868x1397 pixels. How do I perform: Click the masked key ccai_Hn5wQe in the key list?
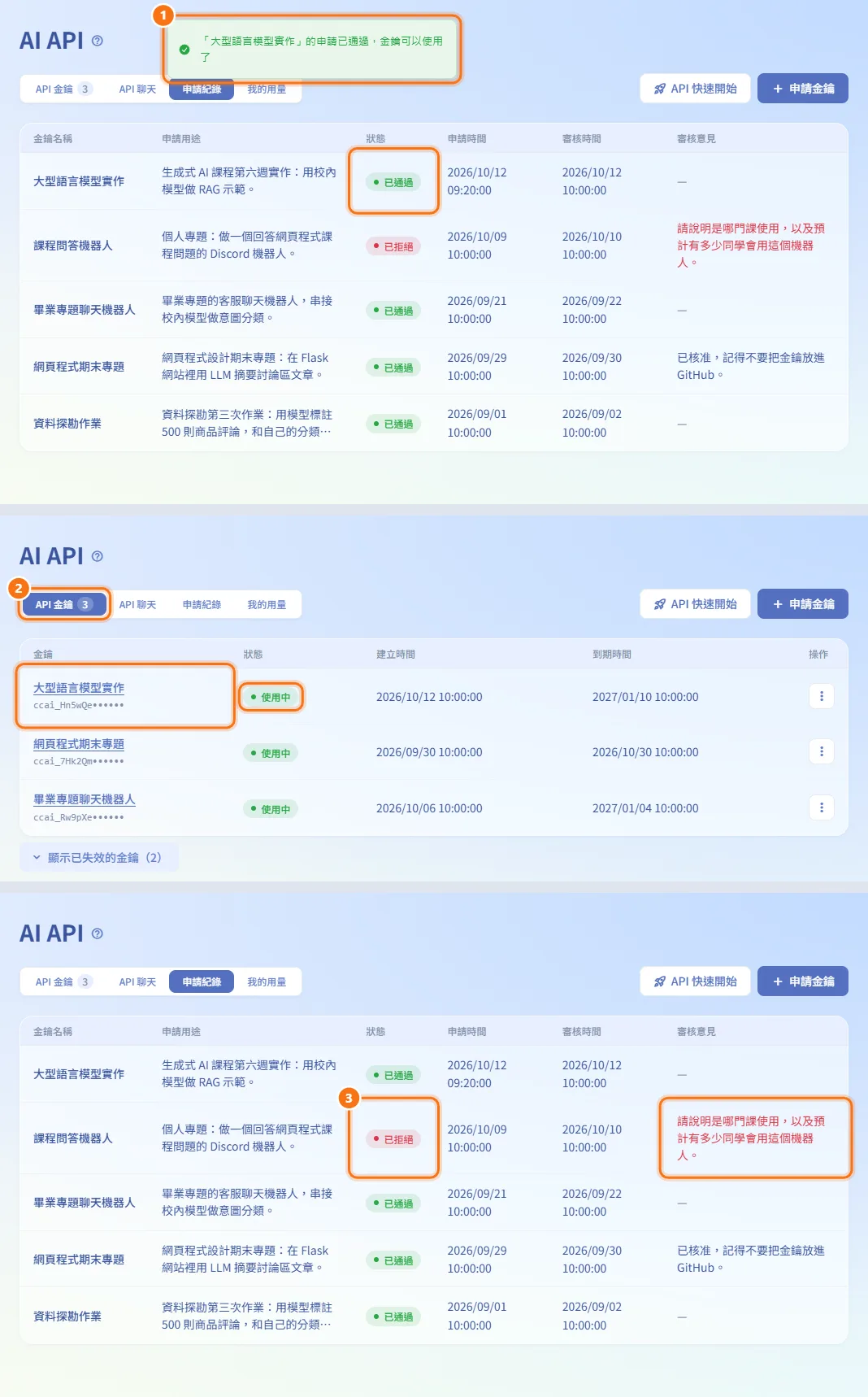click(x=79, y=705)
